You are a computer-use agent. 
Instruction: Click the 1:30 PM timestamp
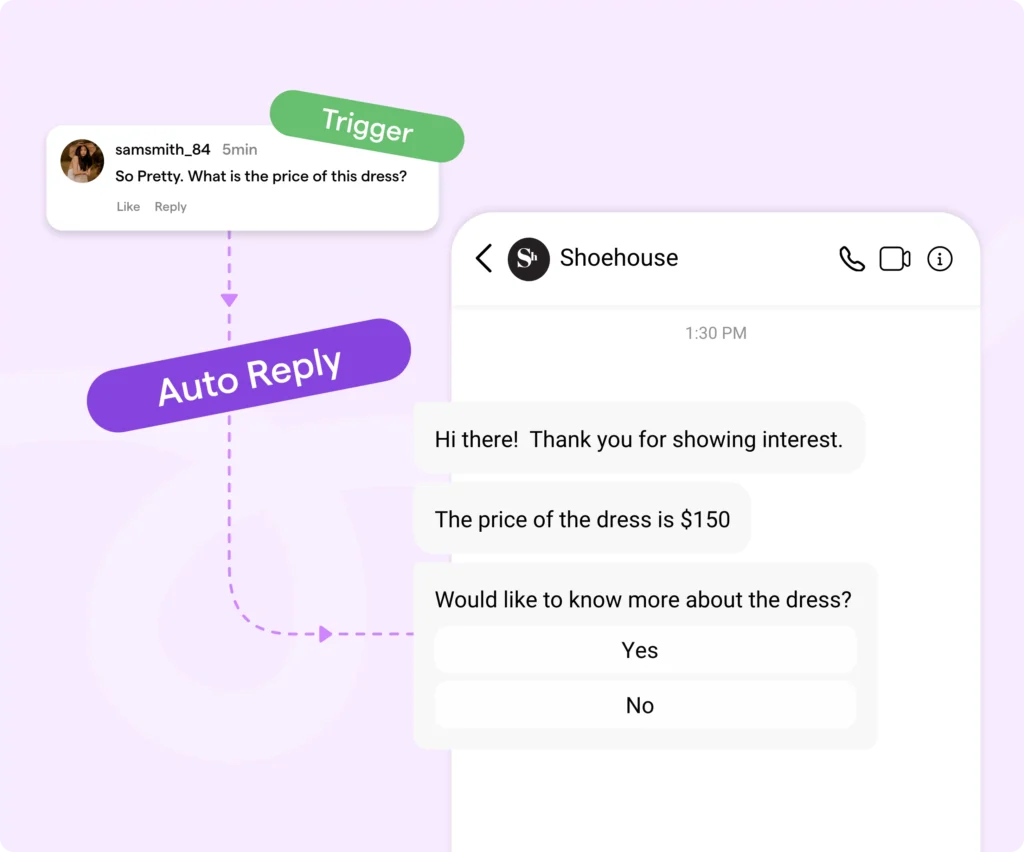coord(716,333)
